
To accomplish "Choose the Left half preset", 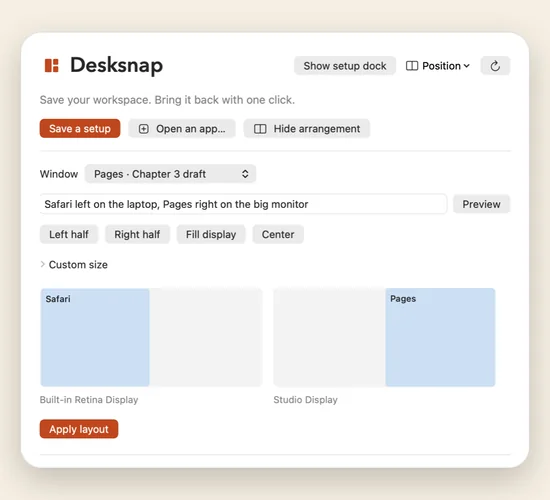I will (69, 234).
